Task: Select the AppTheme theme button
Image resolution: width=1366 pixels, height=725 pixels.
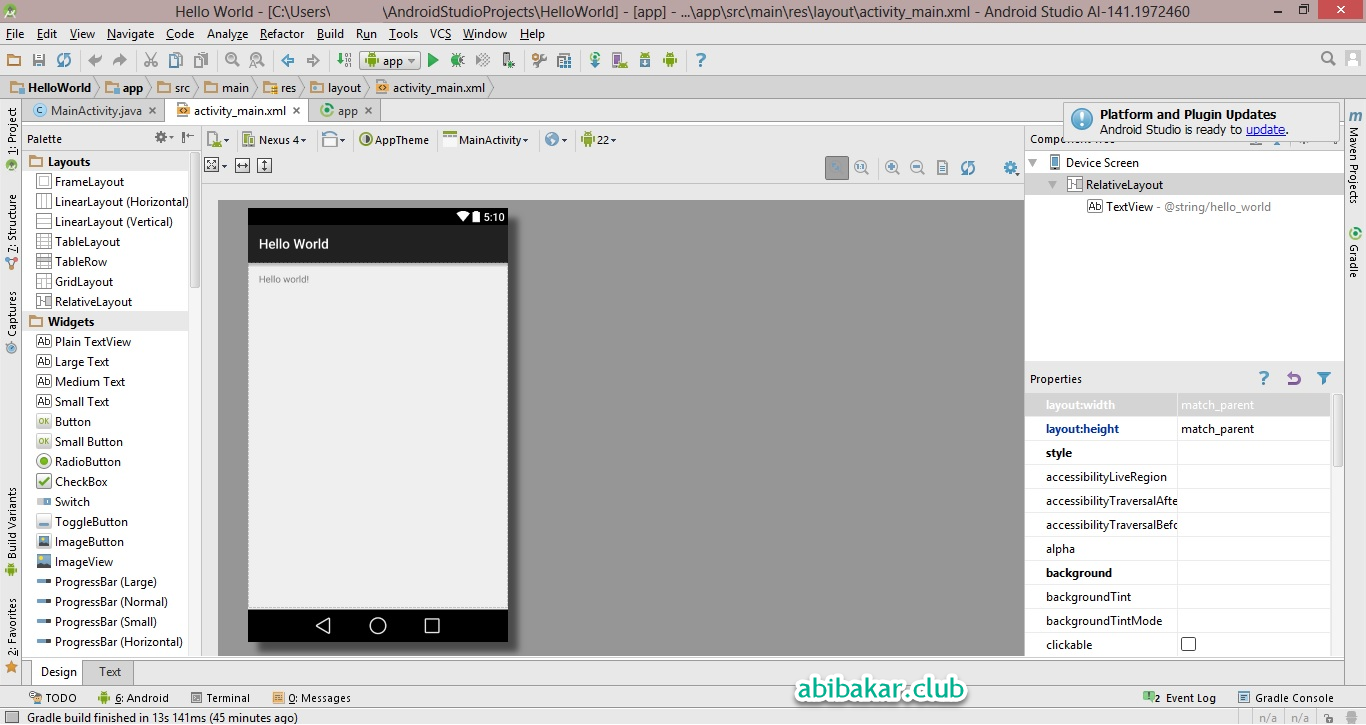Action: pos(393,140)
